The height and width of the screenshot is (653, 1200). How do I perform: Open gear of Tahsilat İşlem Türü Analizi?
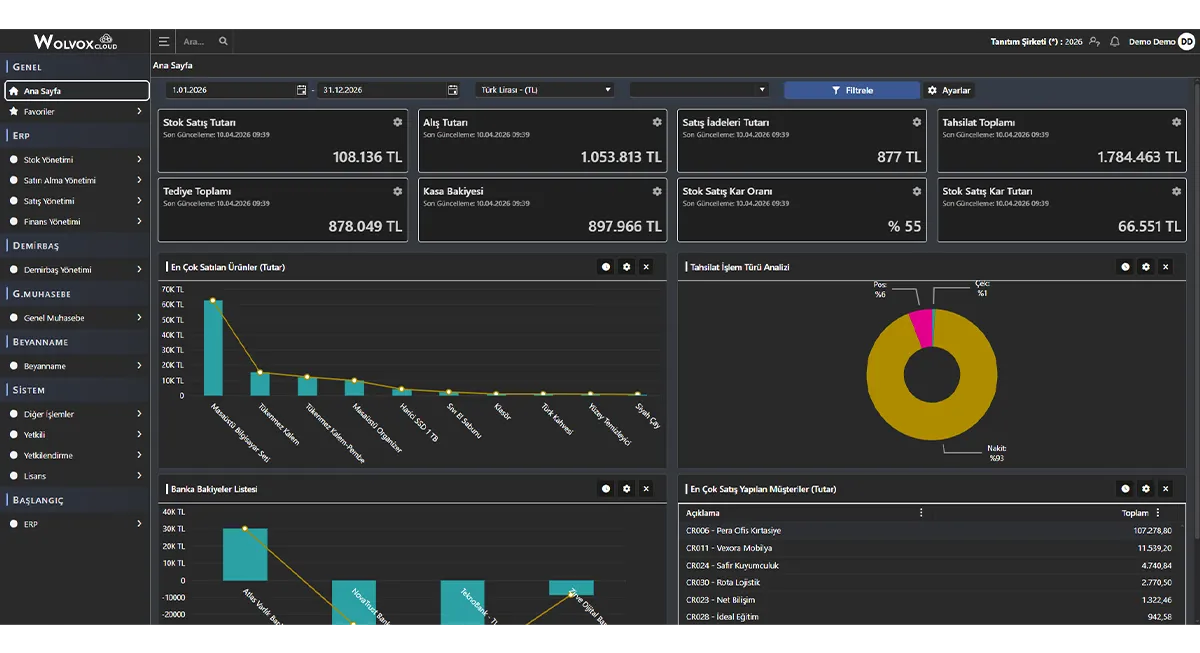coord(1146,267)
